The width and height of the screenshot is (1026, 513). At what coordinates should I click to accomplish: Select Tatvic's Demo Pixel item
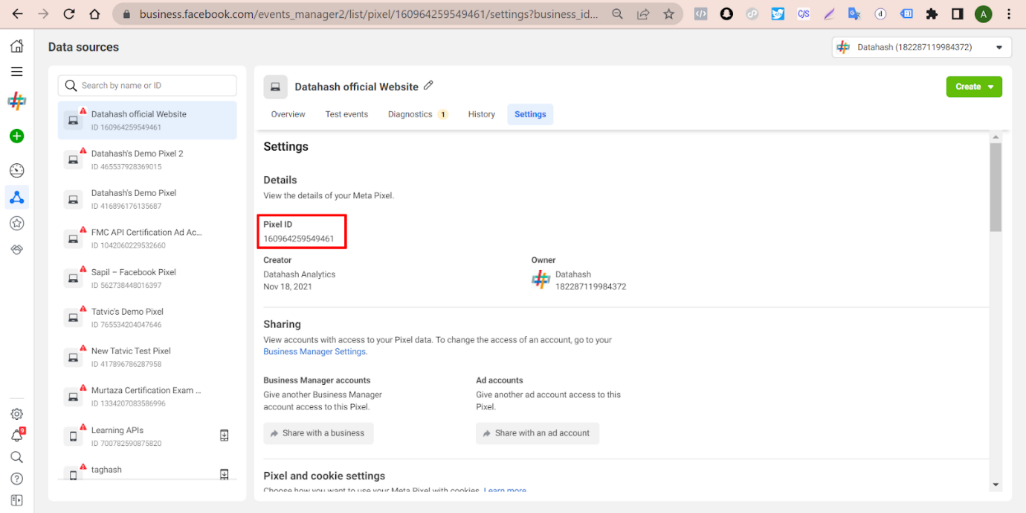pos(147,317)
